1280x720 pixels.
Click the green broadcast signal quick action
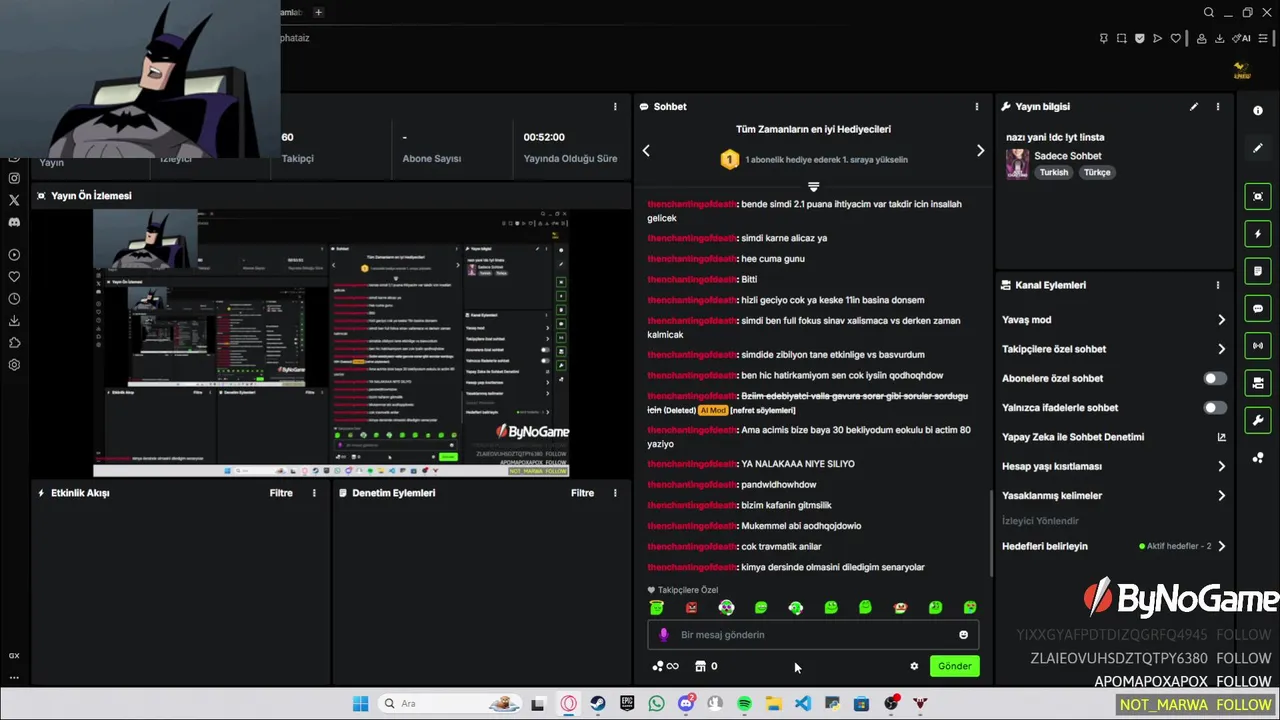click(x=1258, y=346)
